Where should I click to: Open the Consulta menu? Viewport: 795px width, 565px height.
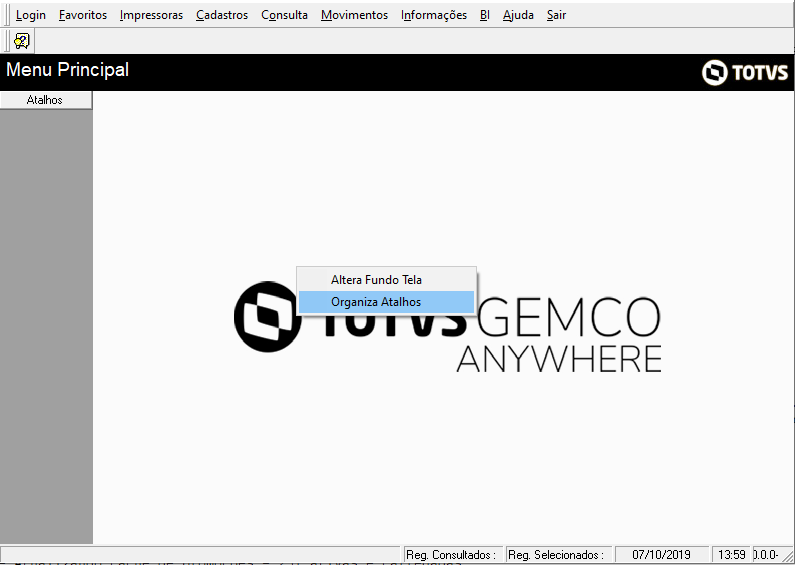(284, 15)
